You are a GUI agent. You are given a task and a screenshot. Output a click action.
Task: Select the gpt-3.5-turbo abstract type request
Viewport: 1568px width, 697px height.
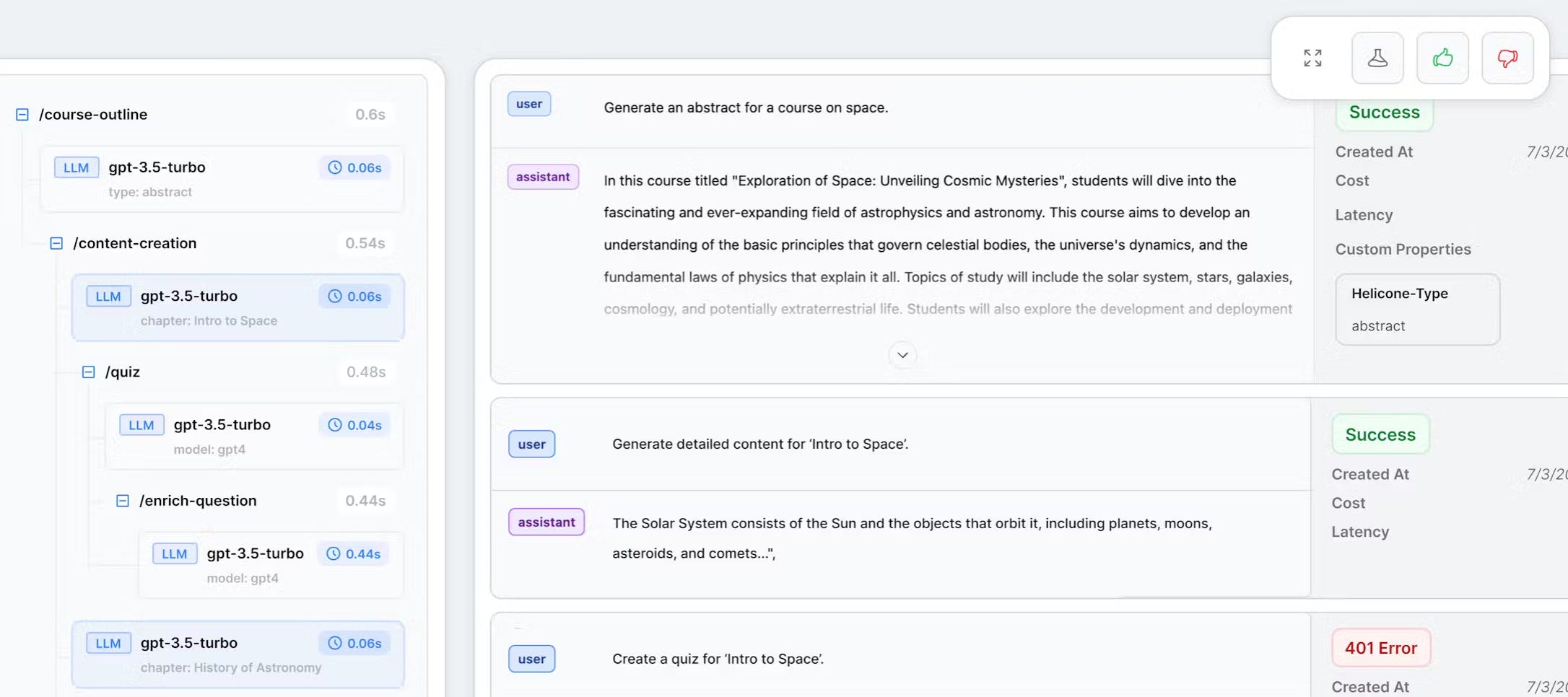tap(222, 178)
